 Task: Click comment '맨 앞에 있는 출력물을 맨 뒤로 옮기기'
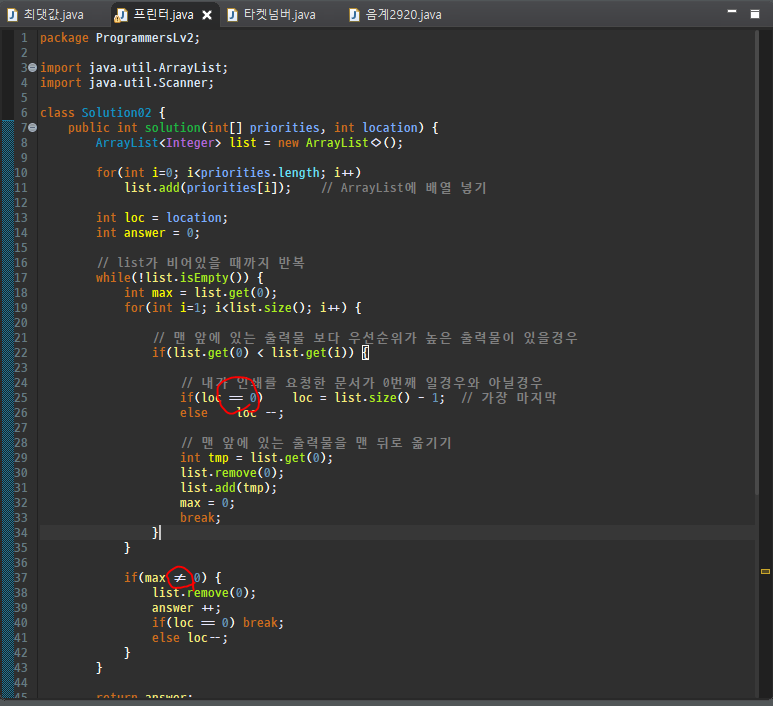pos(326,443)
